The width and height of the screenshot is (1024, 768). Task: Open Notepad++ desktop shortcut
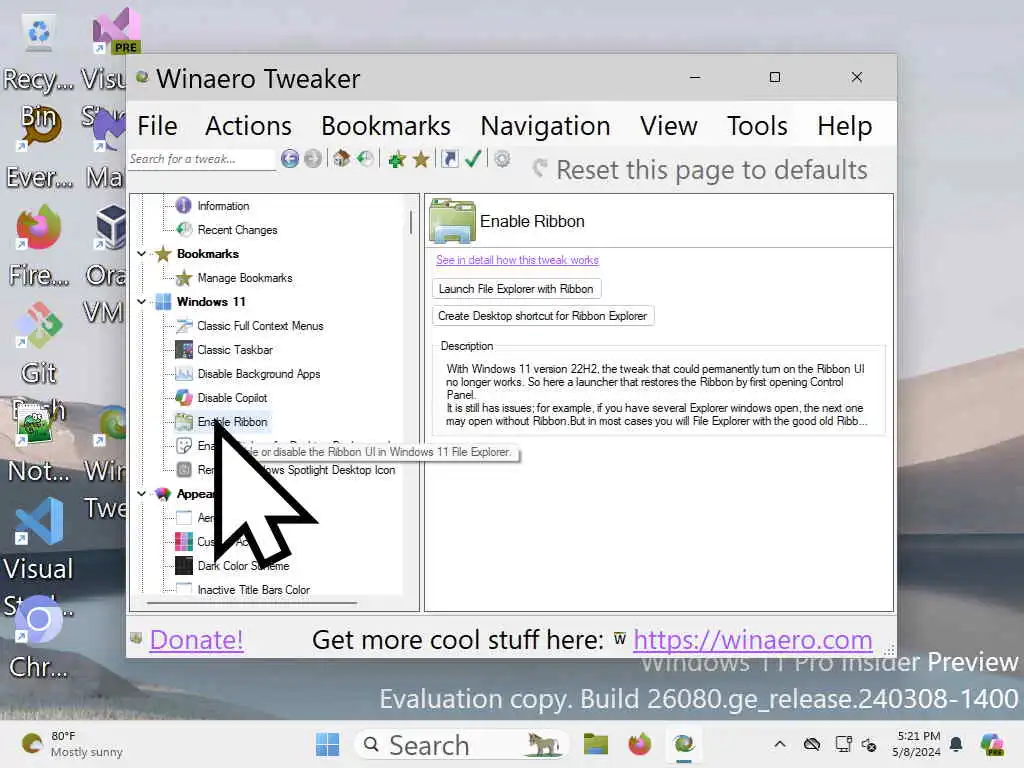[x=39, y=443]
